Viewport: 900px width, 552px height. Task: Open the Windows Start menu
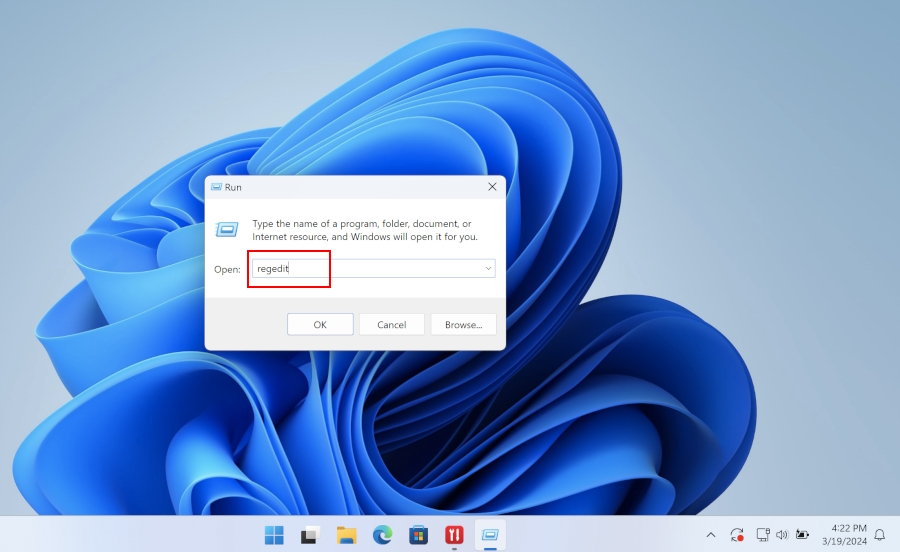coord(274,535)
